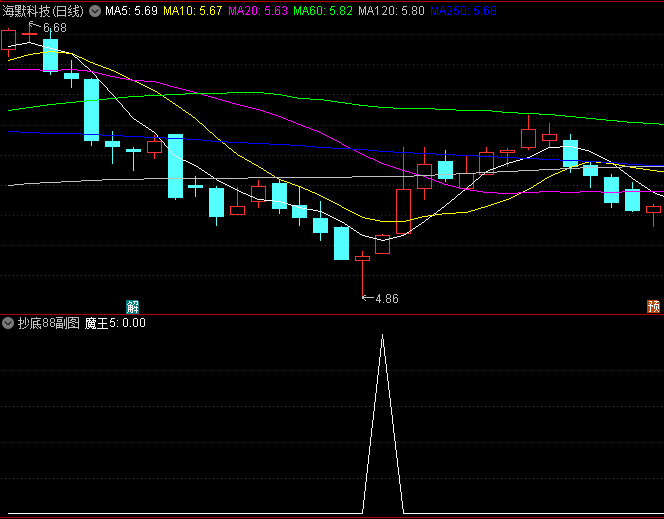This screenshot has height=519, width=664.
Task: Click the teal 解 marker icon
Action: coord(133,306)
